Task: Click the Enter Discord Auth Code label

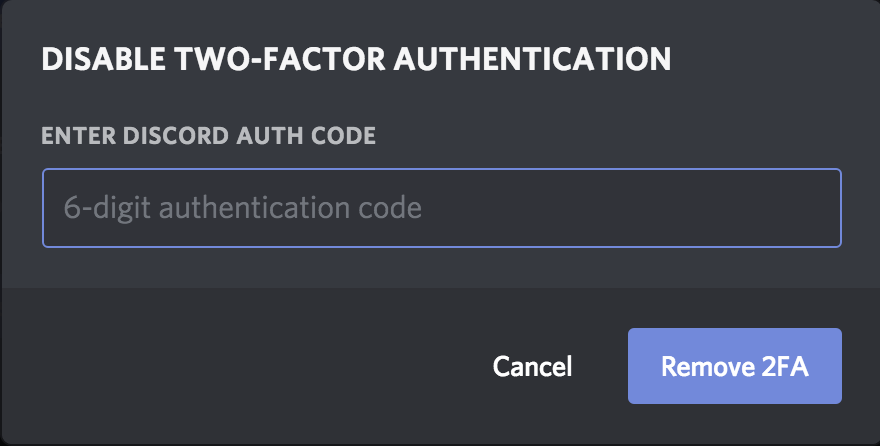Action: click(209, 136)
